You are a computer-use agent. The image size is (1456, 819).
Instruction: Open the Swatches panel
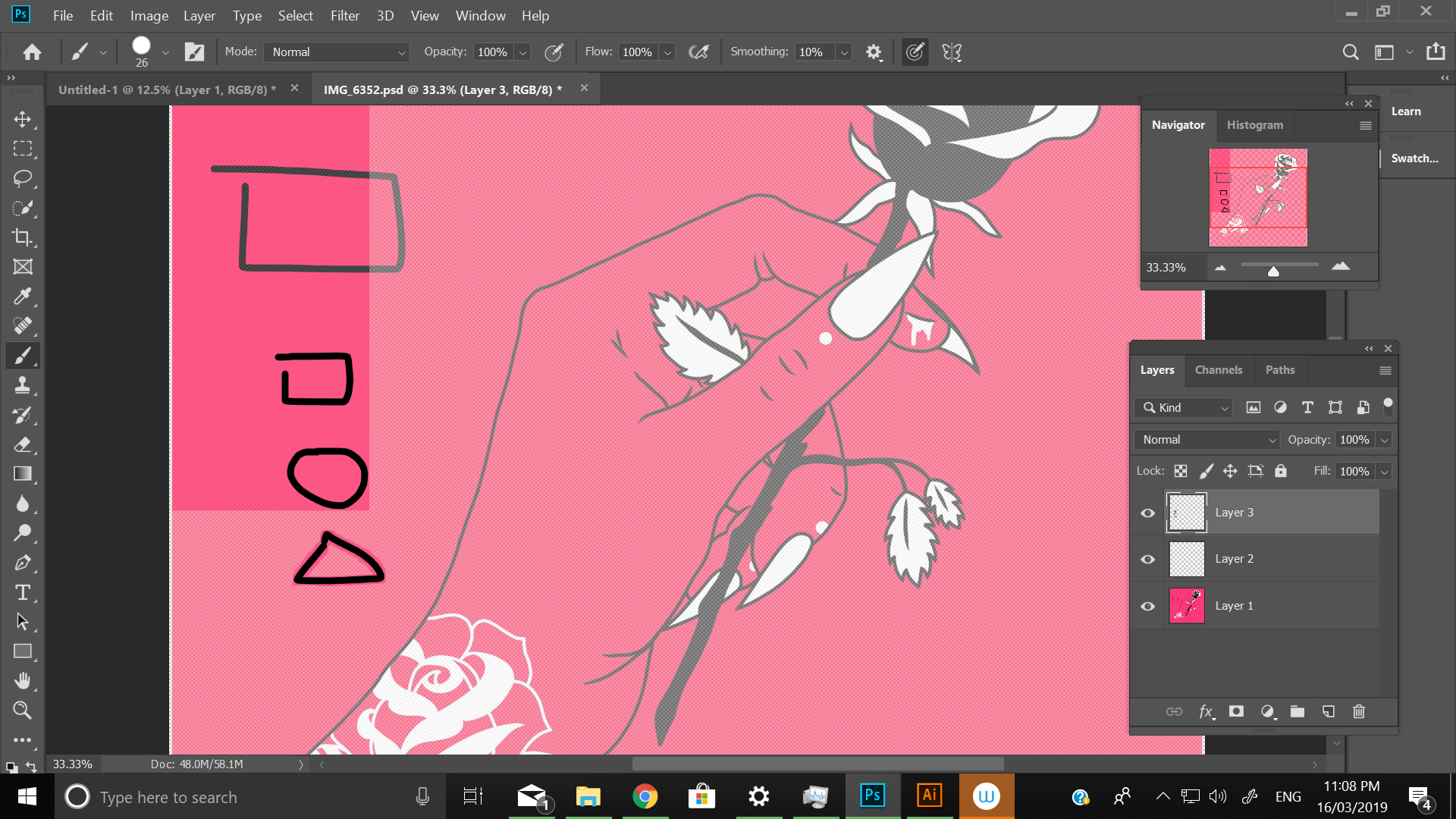click(1414, 158)
